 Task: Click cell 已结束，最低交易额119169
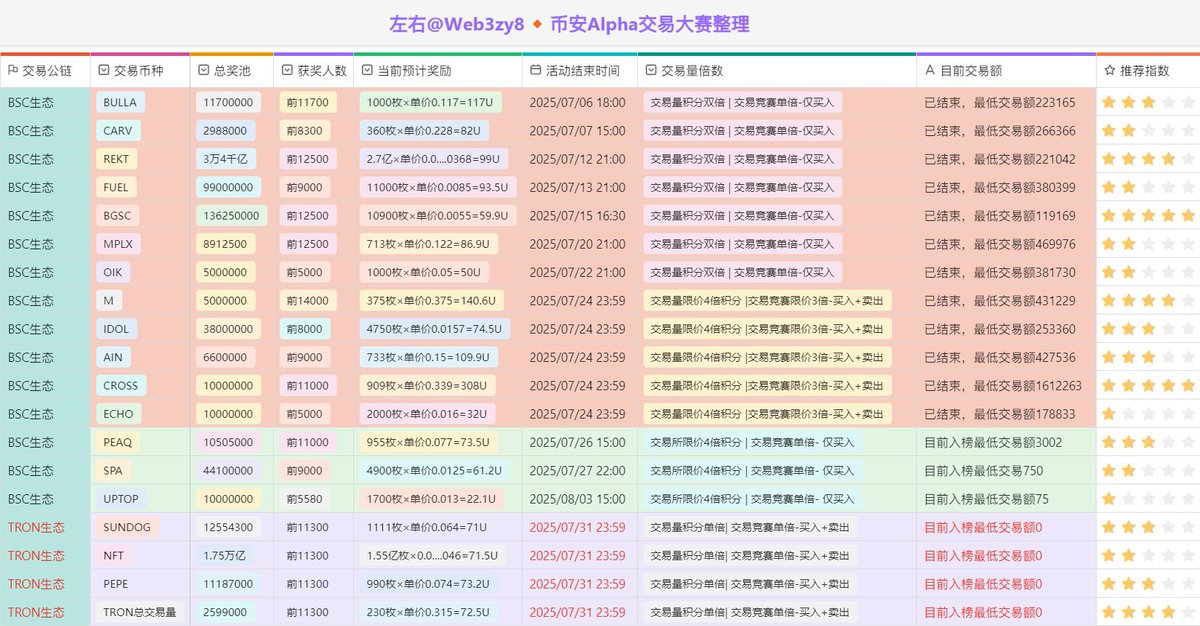point(1000,215)
